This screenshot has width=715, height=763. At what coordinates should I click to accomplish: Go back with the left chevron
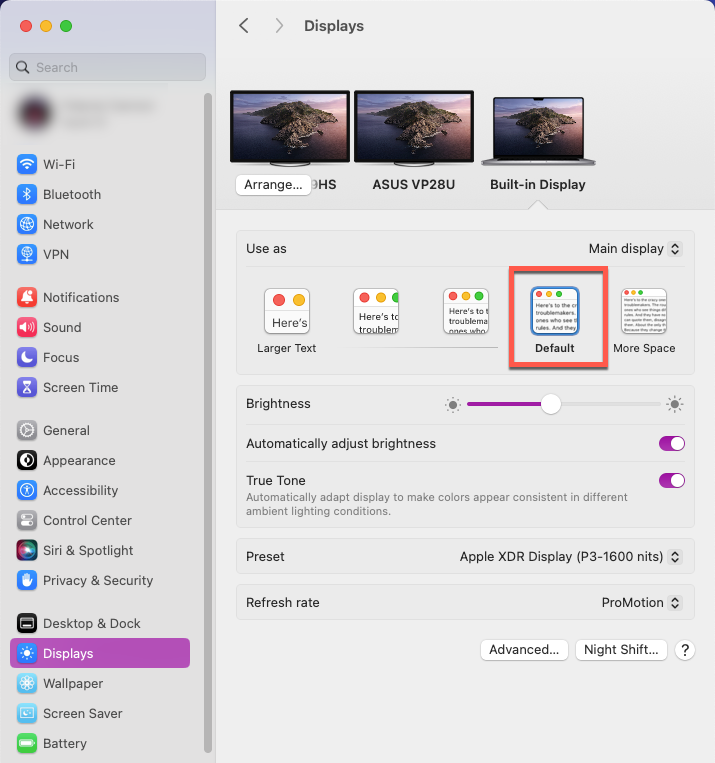pos(244,26)
